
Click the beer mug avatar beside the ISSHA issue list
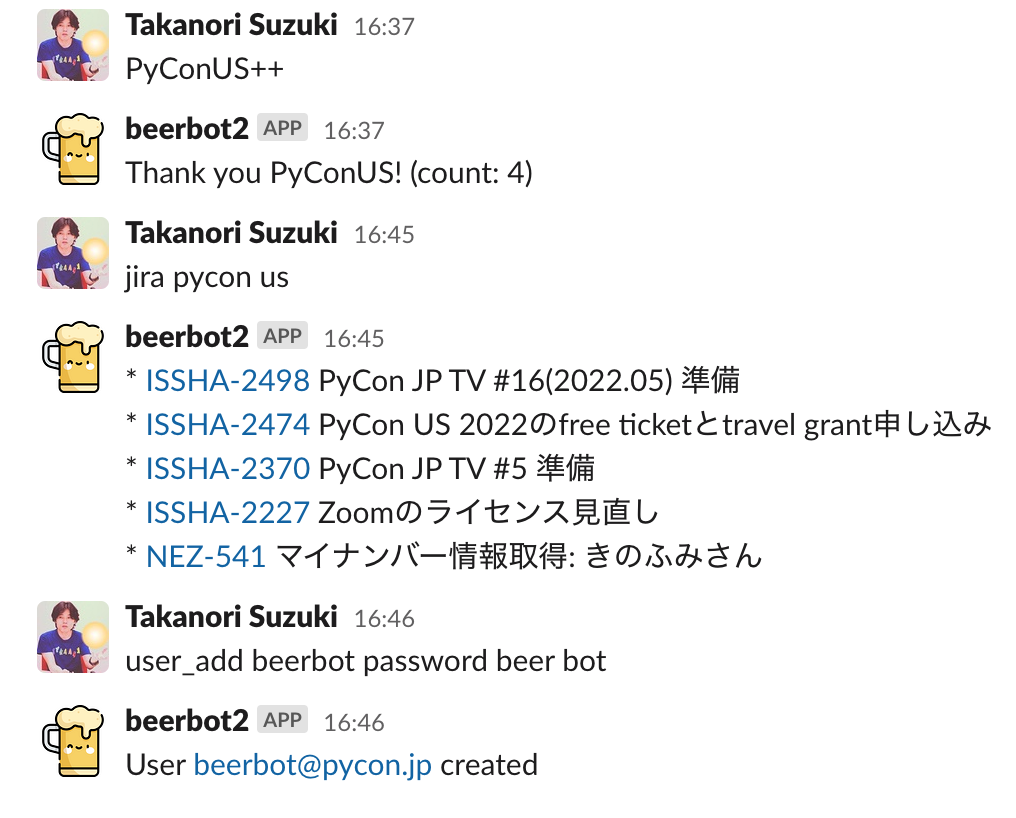click(x=72, y=357)
